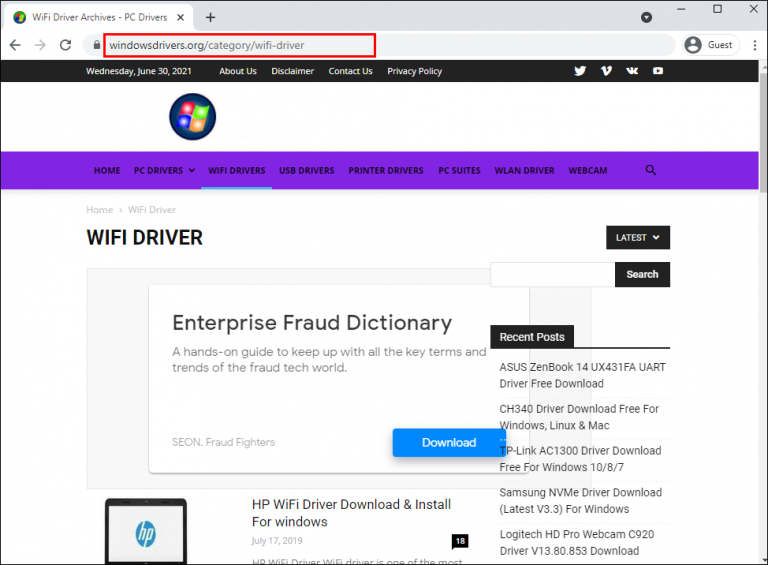Open the Vimeo social icon
Image resolution: width=768 pixels, height=565 pixels.
pyautogui.click(x=606, y=71)
